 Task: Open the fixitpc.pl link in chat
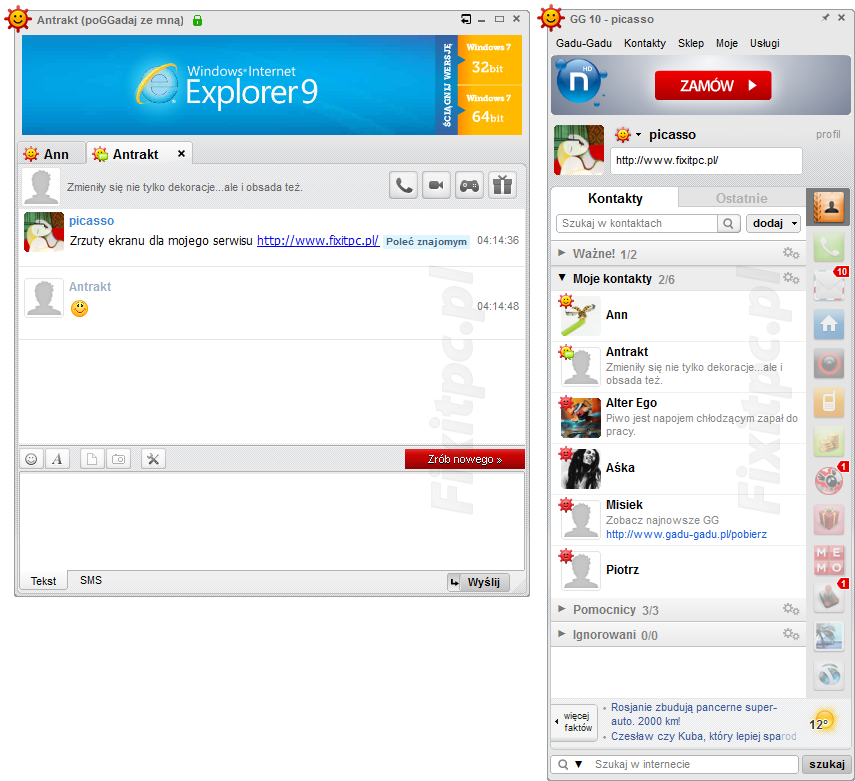coord(318,241)
